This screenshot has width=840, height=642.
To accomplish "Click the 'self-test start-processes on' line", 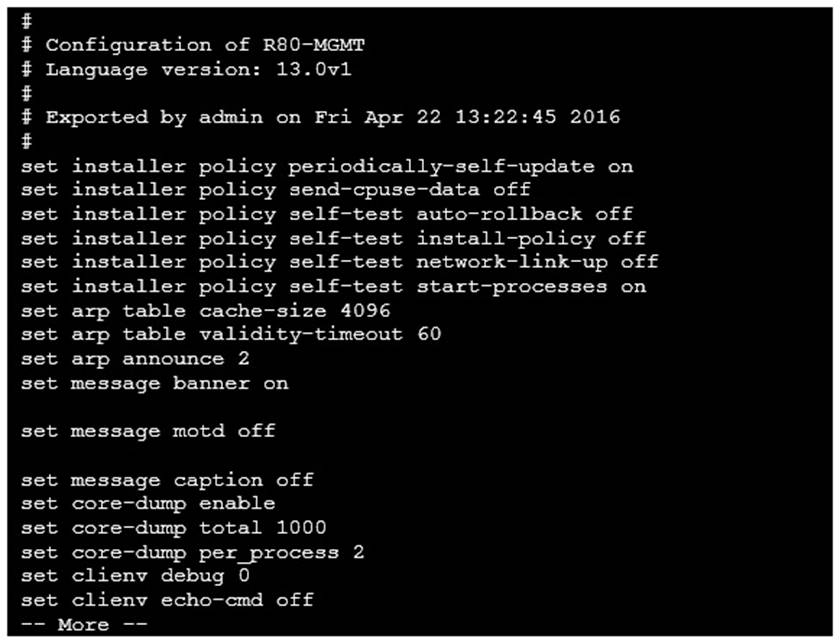I will [333, 286].
